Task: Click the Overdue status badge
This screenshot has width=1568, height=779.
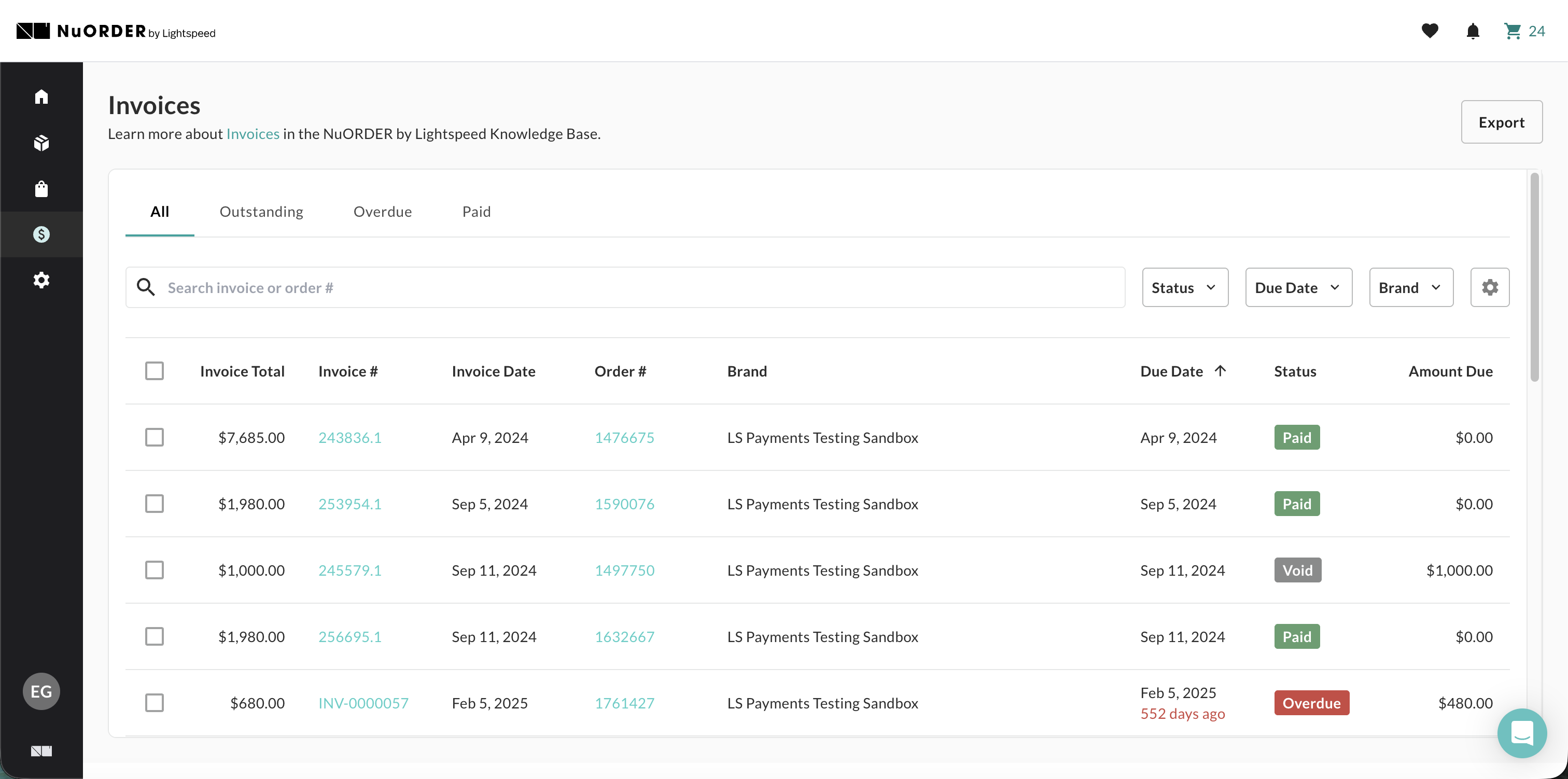Action: [1312, 703]
